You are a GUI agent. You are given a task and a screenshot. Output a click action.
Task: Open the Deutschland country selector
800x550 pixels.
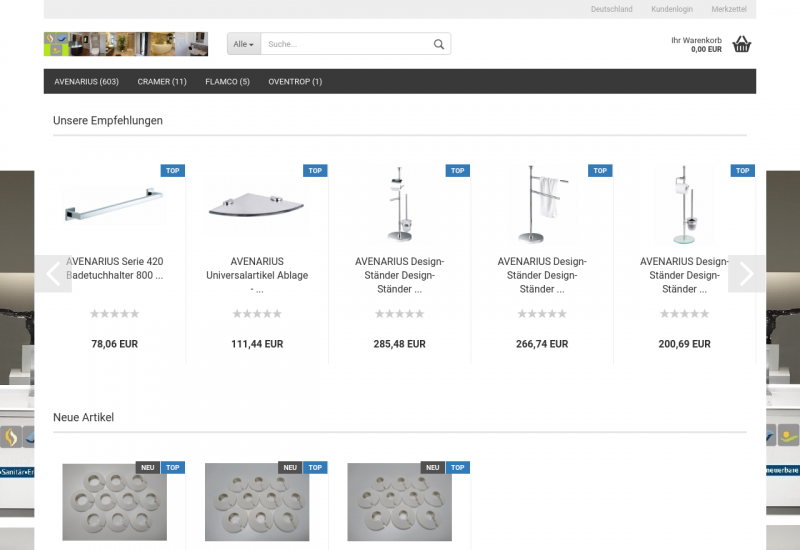611,9
